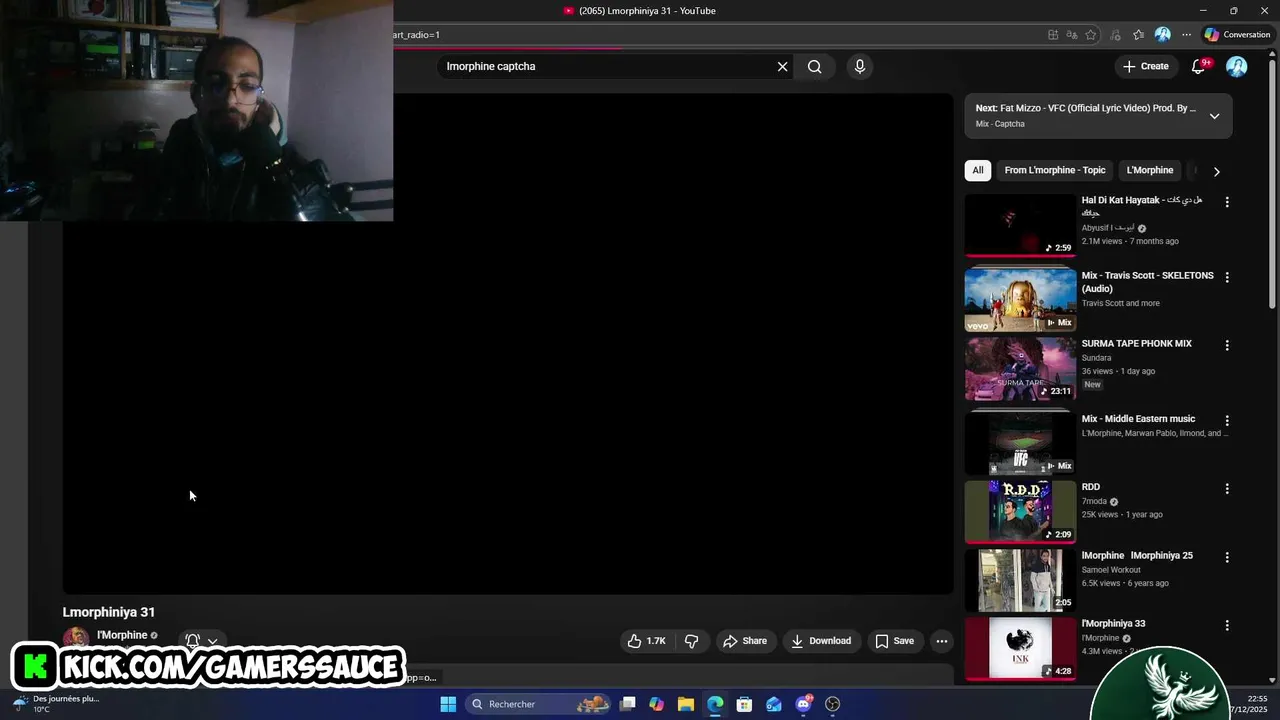Screen dimensions: 1280x720
Task: Click the browser address bar
Action: [715, 35]
